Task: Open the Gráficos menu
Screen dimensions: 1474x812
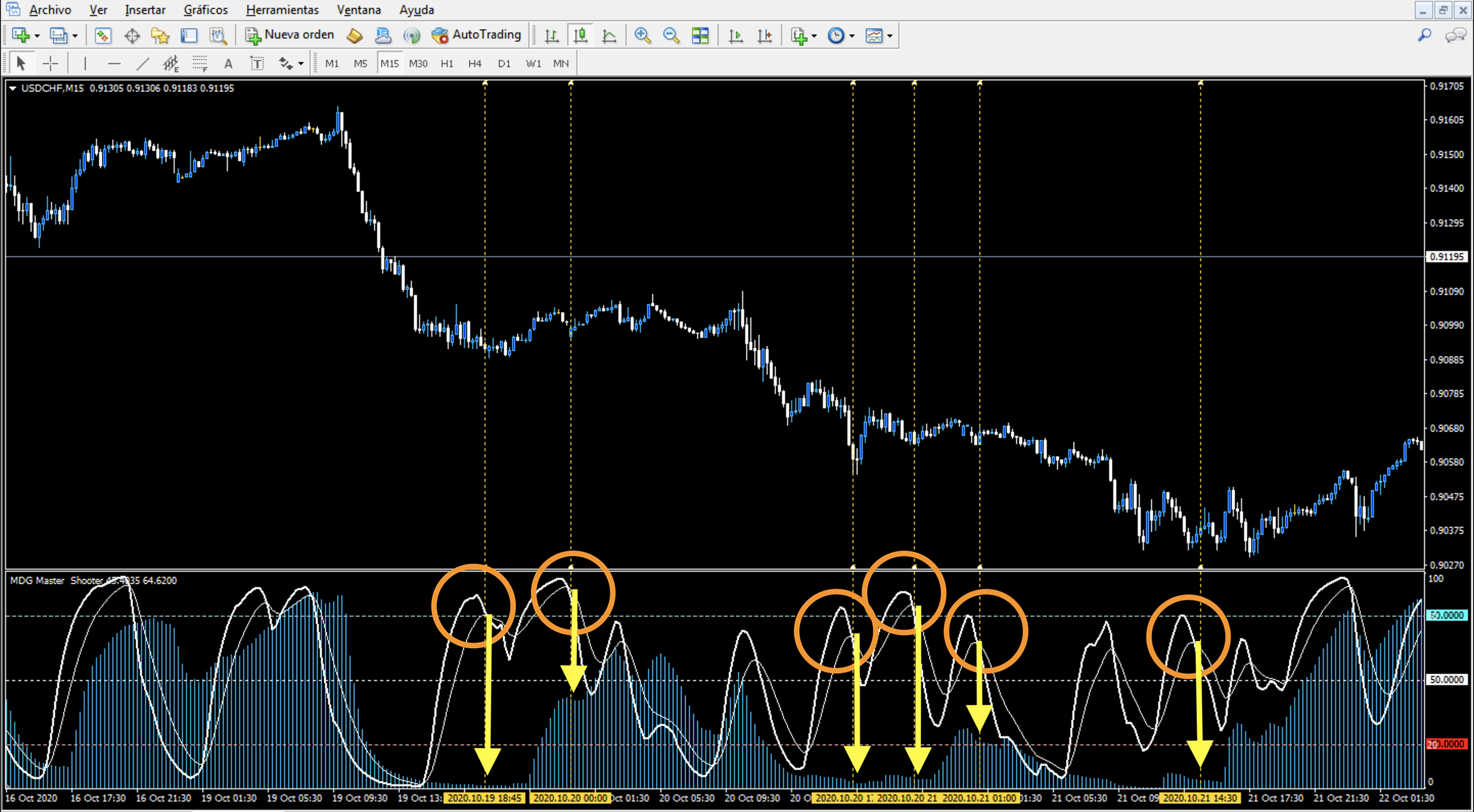Action: [x=205, y=10]
